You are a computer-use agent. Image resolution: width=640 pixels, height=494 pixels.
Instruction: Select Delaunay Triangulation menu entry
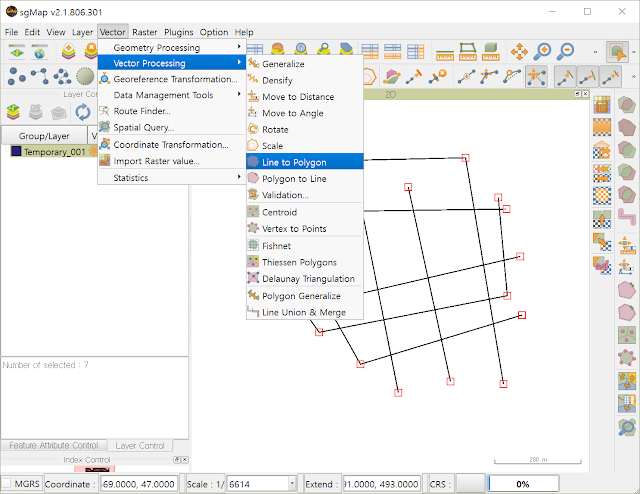pyautogui.click(x=305, y=278)
